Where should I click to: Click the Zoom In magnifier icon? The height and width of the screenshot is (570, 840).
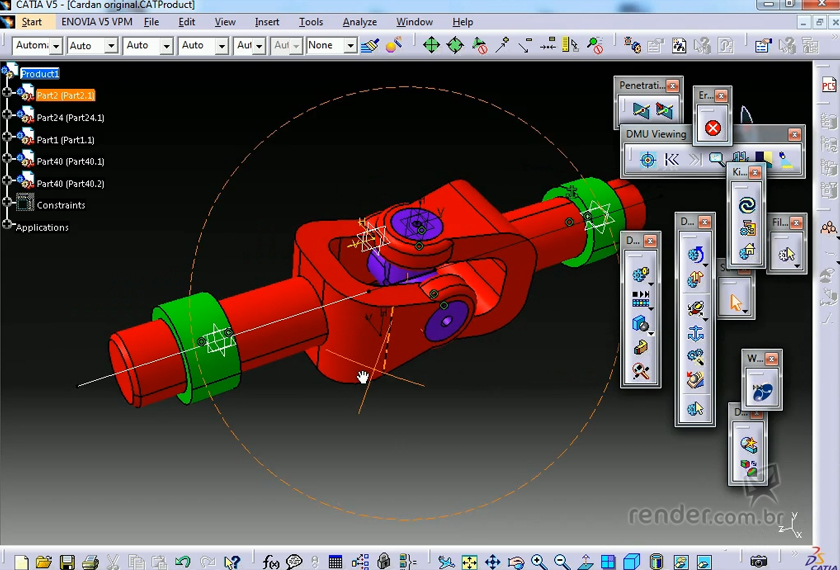[x=539, y=563]
